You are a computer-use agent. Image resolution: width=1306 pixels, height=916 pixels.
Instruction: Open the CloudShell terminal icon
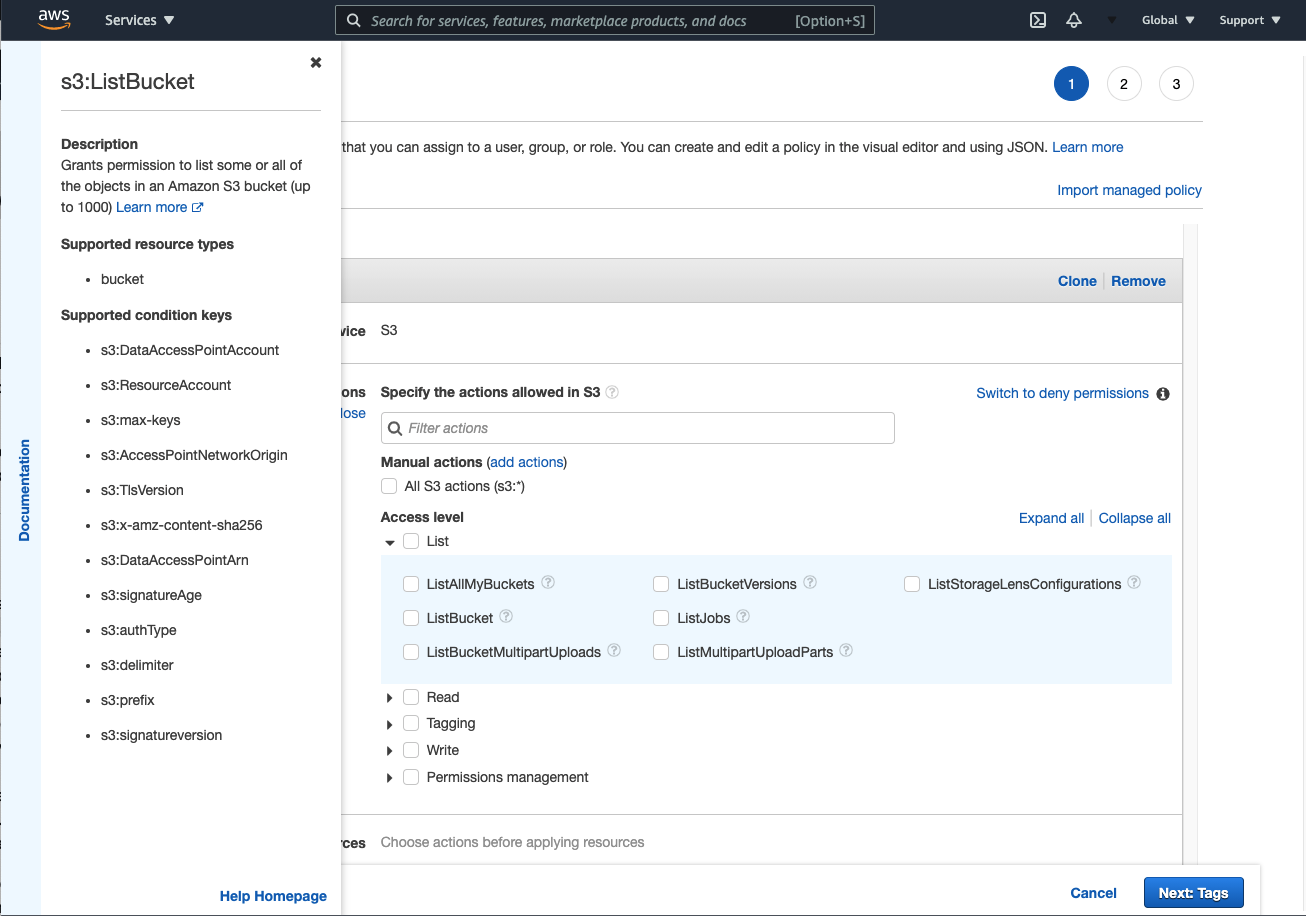point(1037,19)
